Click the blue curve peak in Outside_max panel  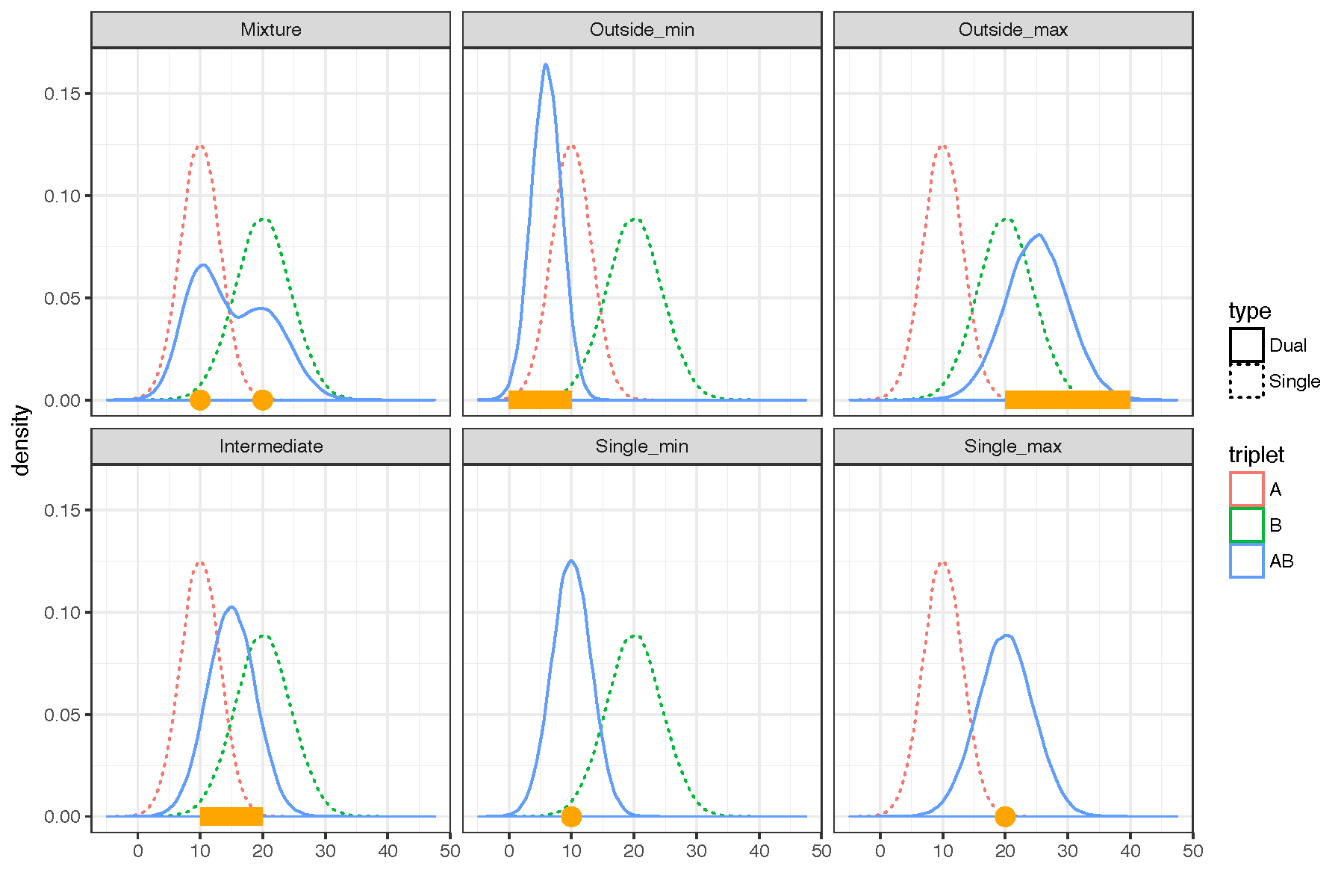1039,235
